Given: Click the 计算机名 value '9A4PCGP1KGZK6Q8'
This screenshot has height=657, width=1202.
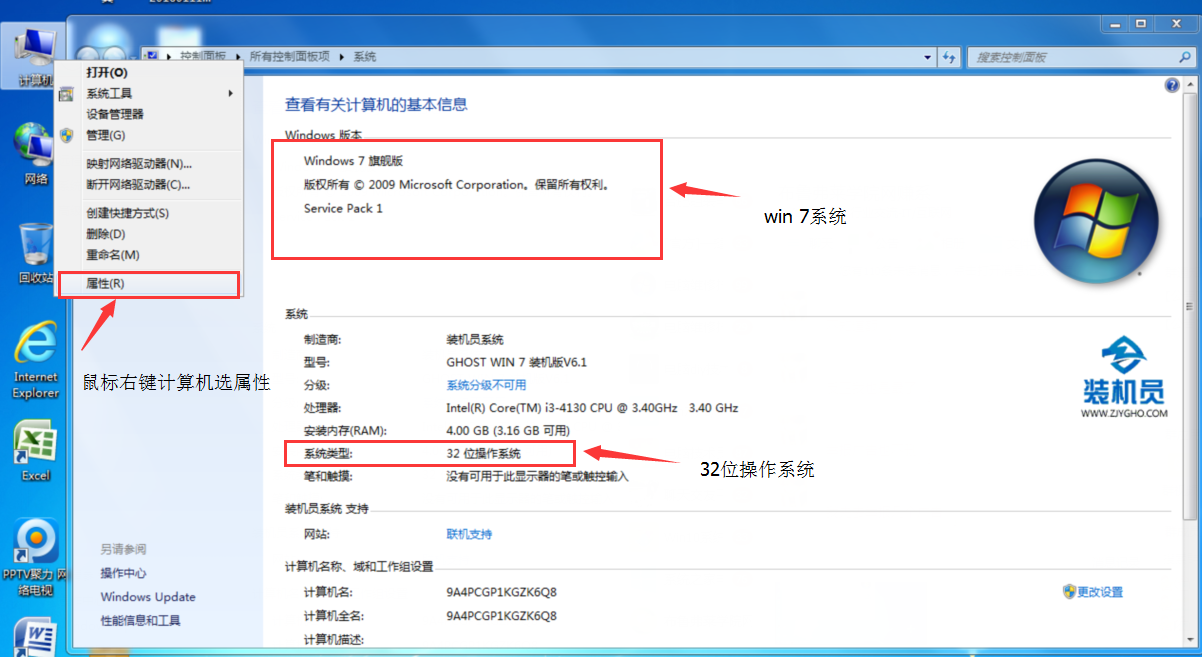Looking at the screenshot, I should pos(502,592).
